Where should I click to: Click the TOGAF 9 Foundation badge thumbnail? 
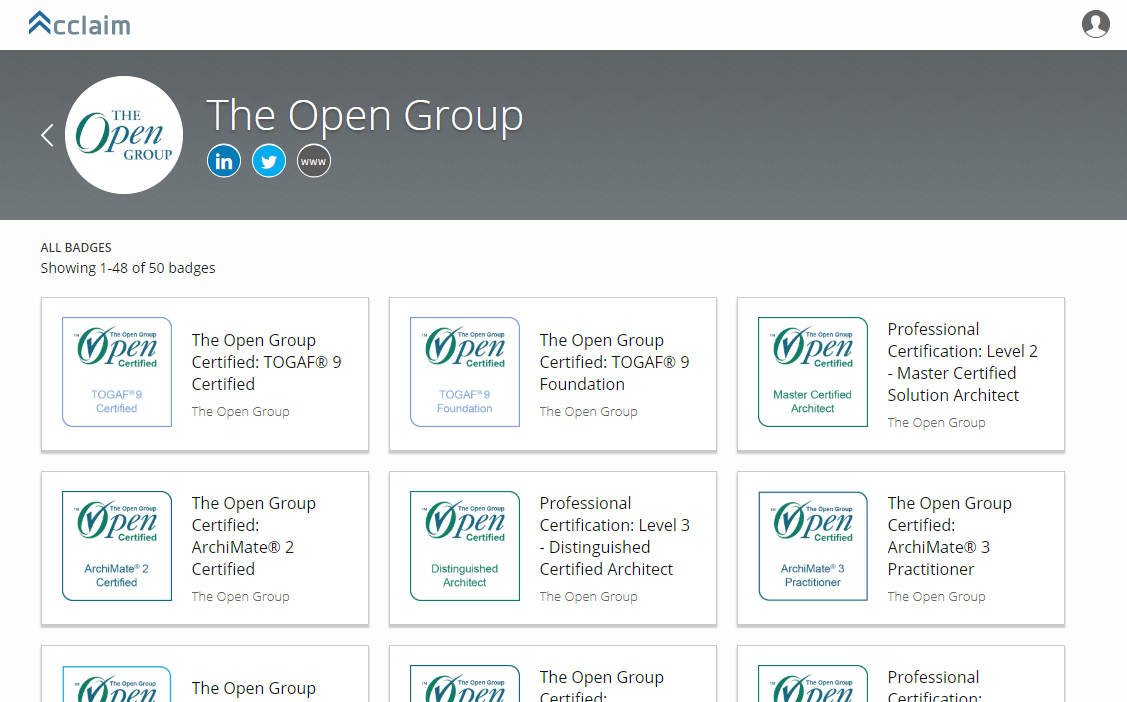point(465,371)
